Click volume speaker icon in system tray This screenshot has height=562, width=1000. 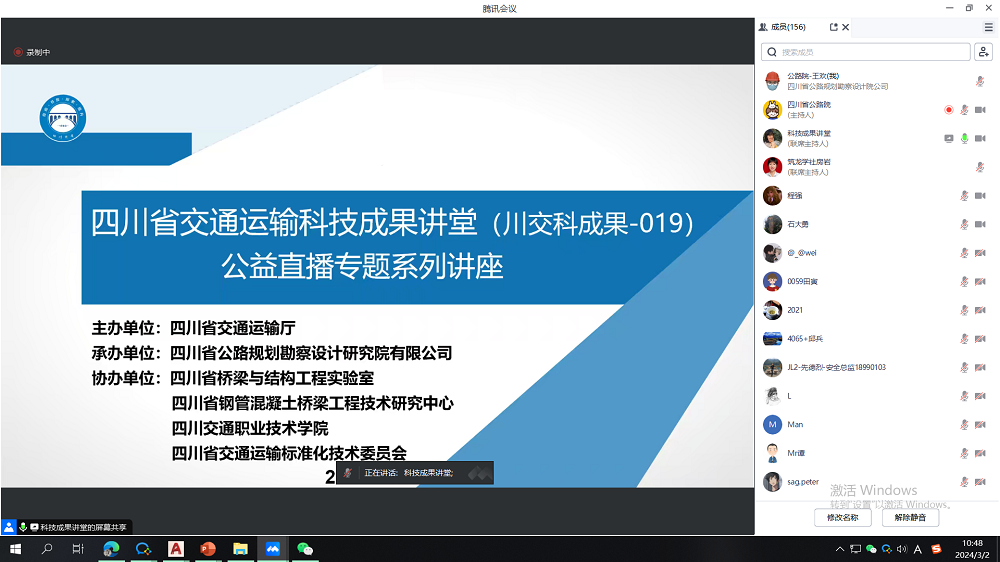pos(902,549)
